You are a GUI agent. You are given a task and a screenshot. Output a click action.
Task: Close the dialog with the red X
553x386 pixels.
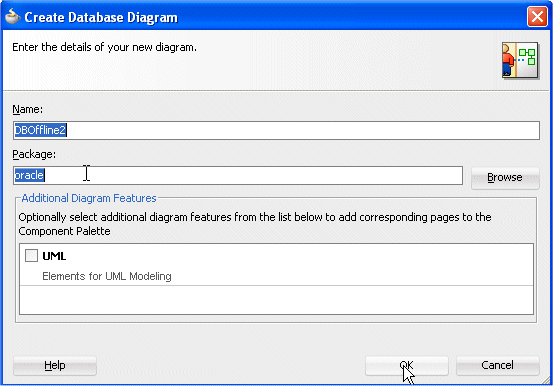click(x=537, y=17)
